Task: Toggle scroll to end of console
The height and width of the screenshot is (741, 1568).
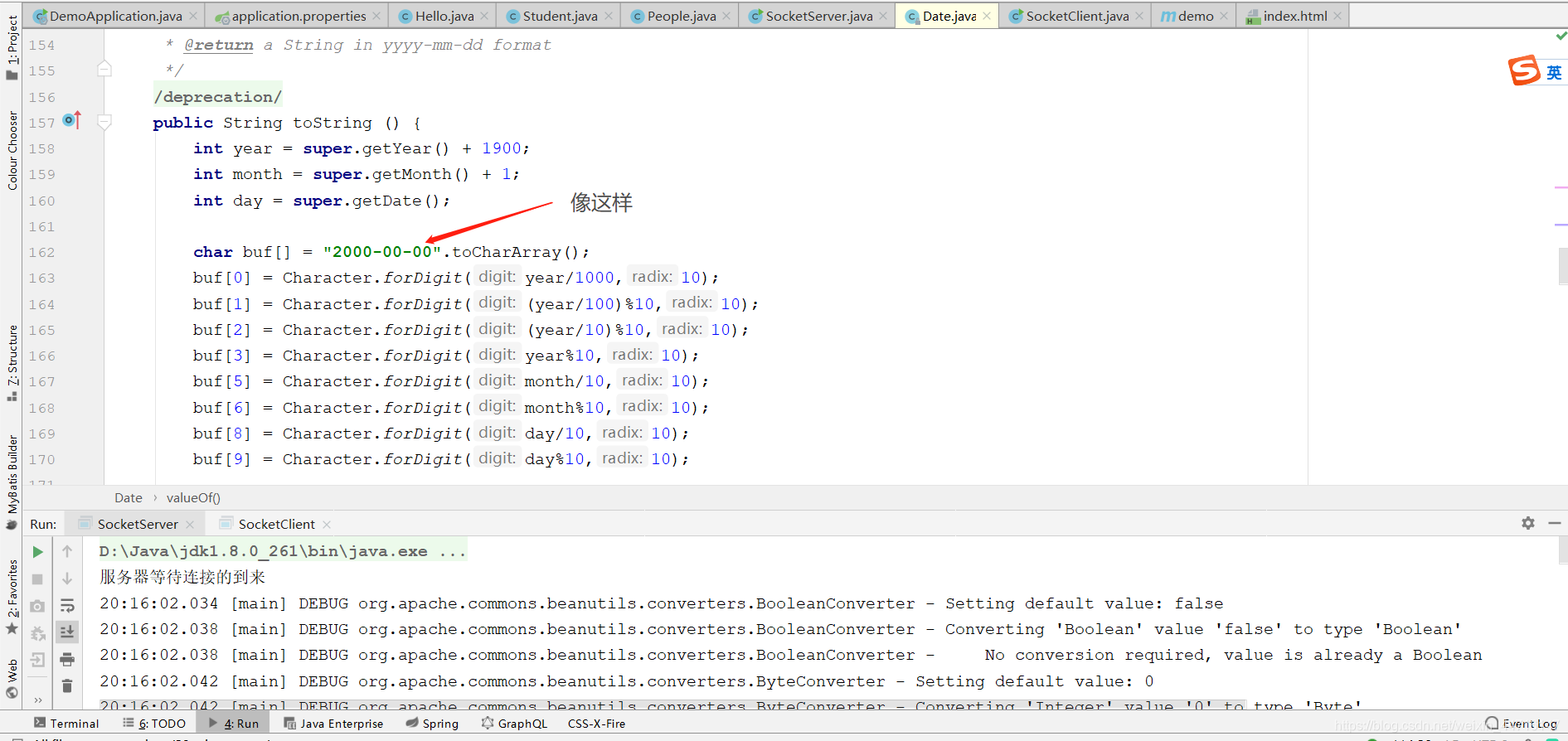Action: click(67, 632)
